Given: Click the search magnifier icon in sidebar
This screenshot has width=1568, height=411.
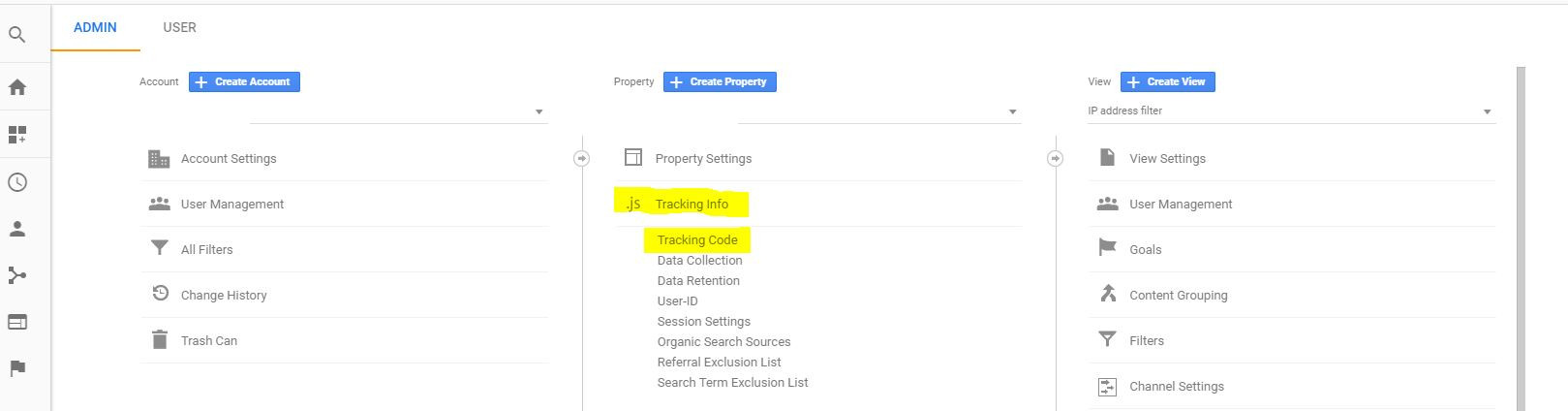Looking at the screenshot, I should (x=16, y=36).
